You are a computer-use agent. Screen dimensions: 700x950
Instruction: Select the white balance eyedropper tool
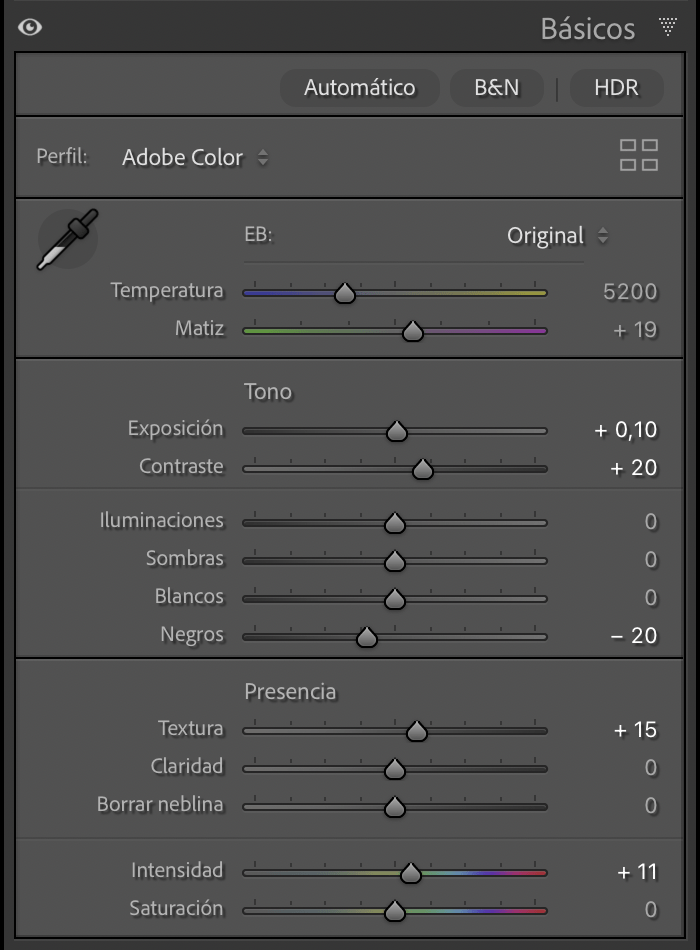tap(67, 240)
